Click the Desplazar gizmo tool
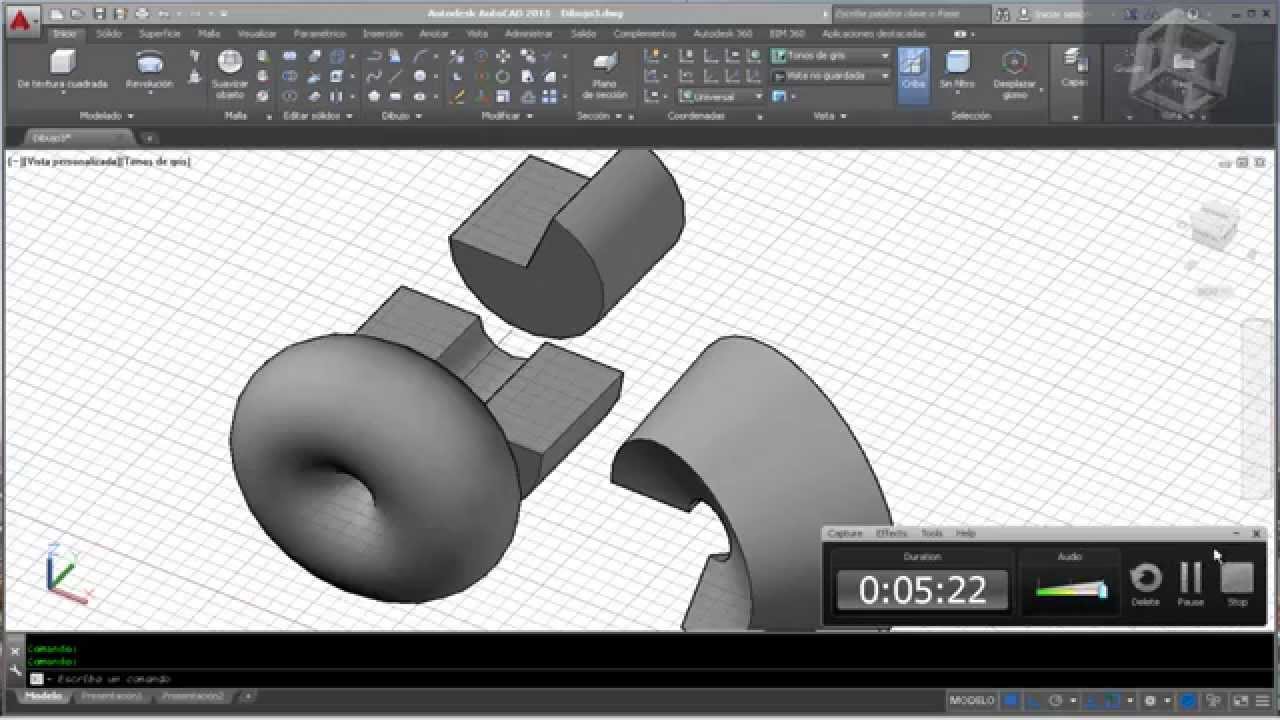This screenshot has height=720, width=1280. [x=1014, y=75]
